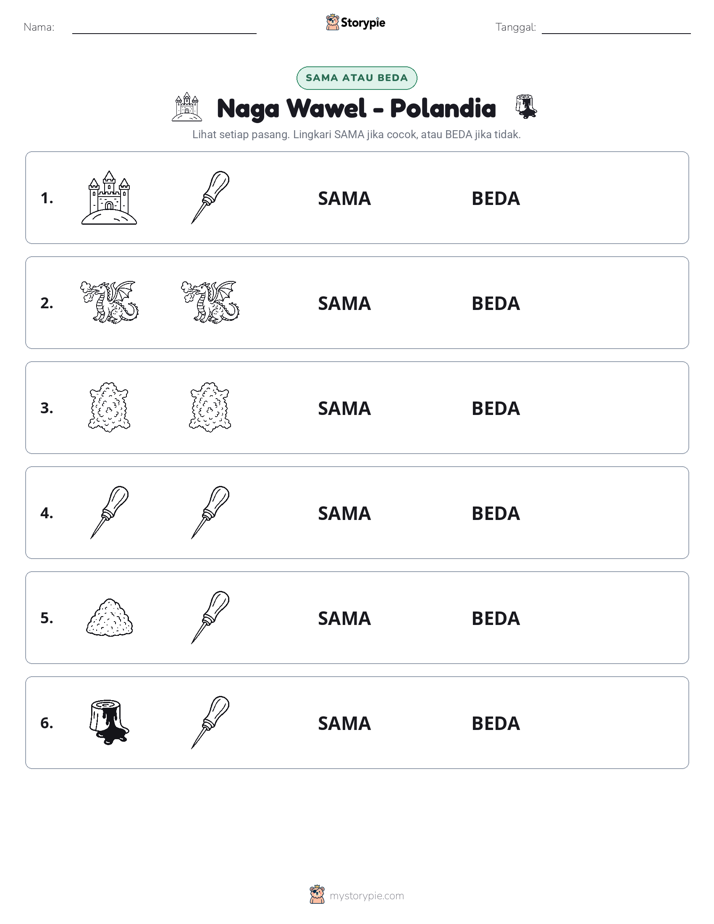
Task: Open the mystorypie.com footer link
Action: 366,896
